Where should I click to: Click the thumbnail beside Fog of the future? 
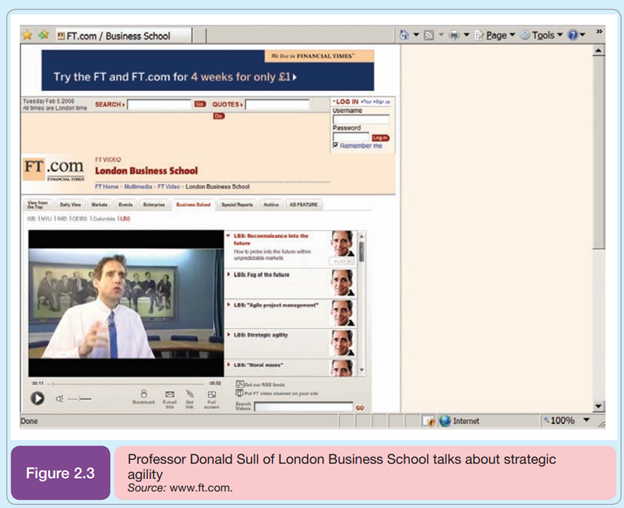[x=342, y=283]
